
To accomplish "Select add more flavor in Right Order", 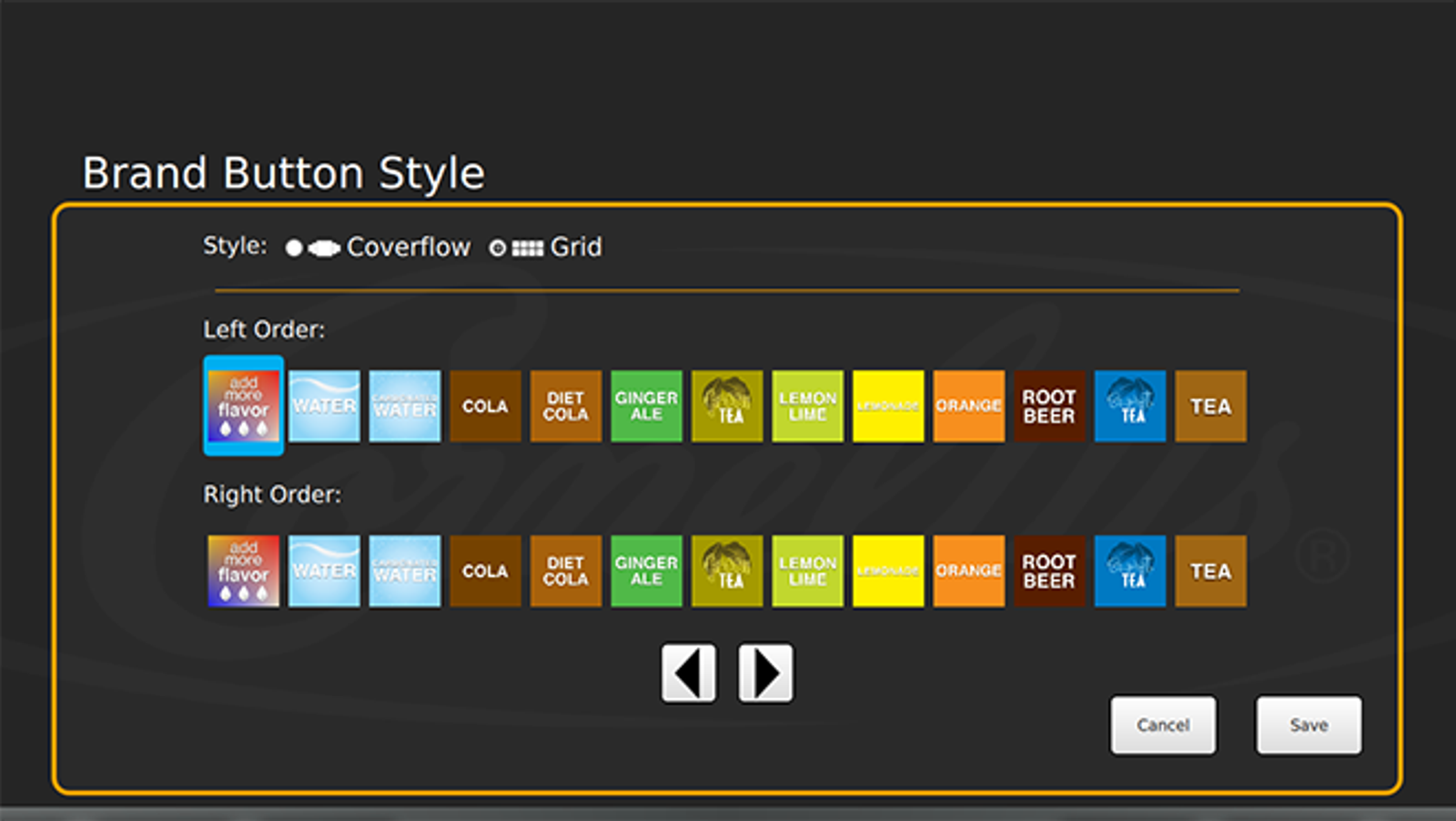I will (x=243, y=571).
